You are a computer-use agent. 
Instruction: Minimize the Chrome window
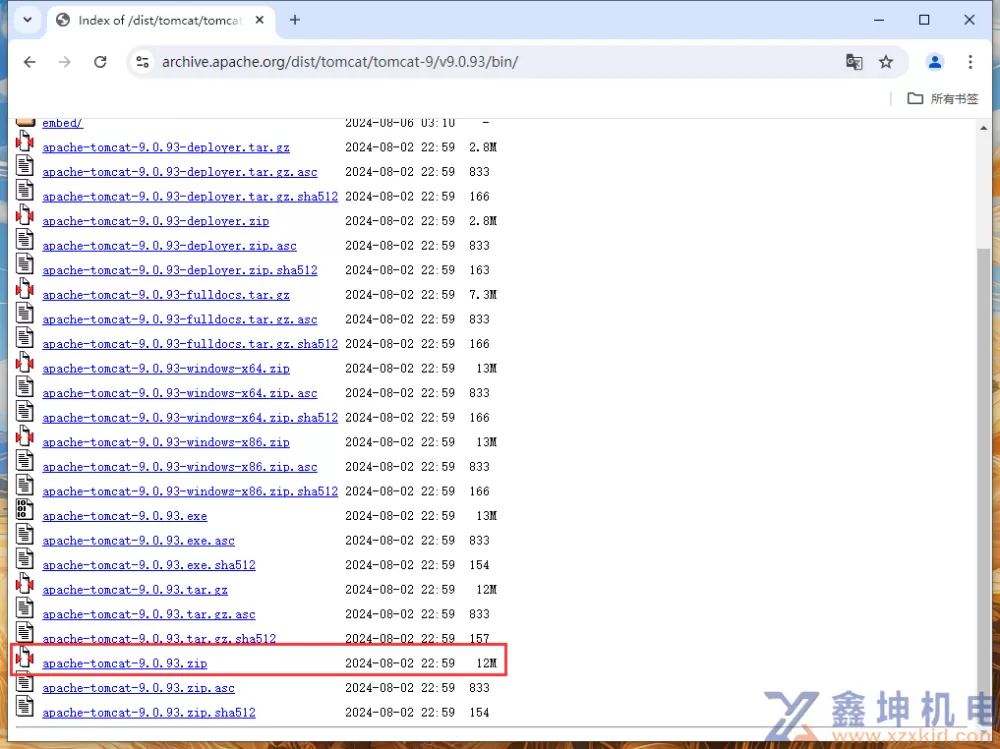[879, 20]
